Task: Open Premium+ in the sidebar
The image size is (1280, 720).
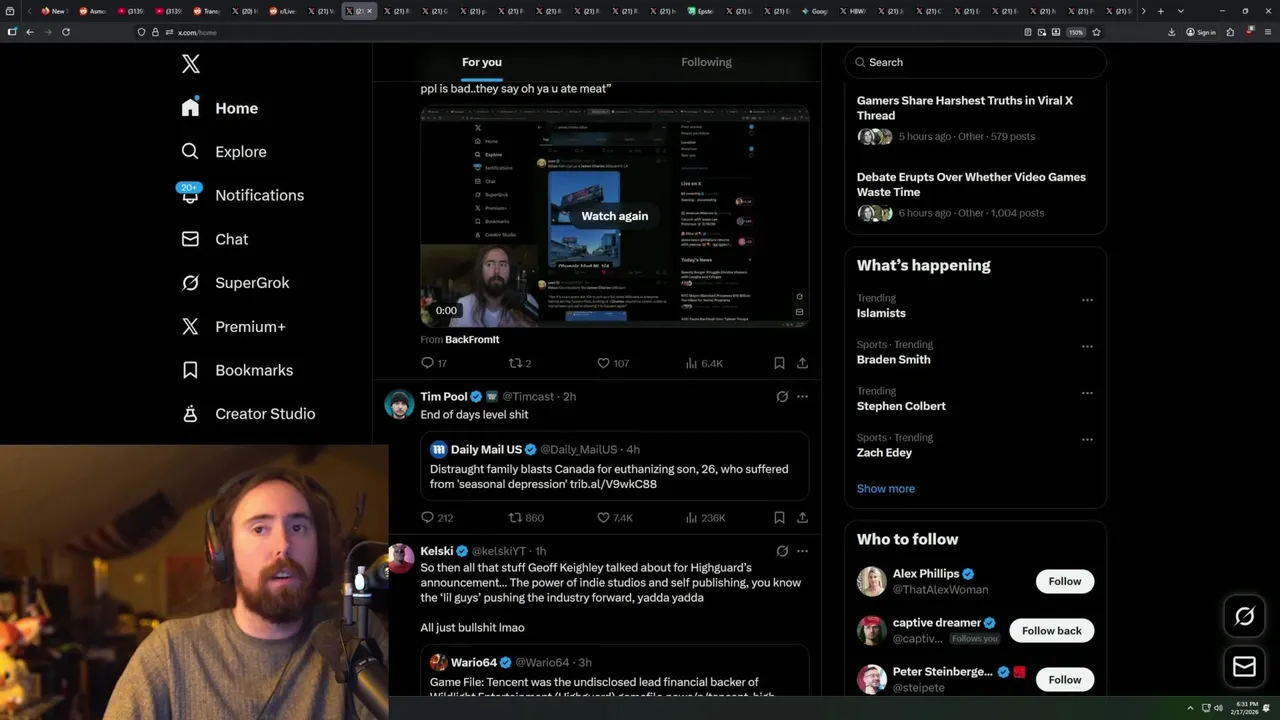Action: coord(233,326)
